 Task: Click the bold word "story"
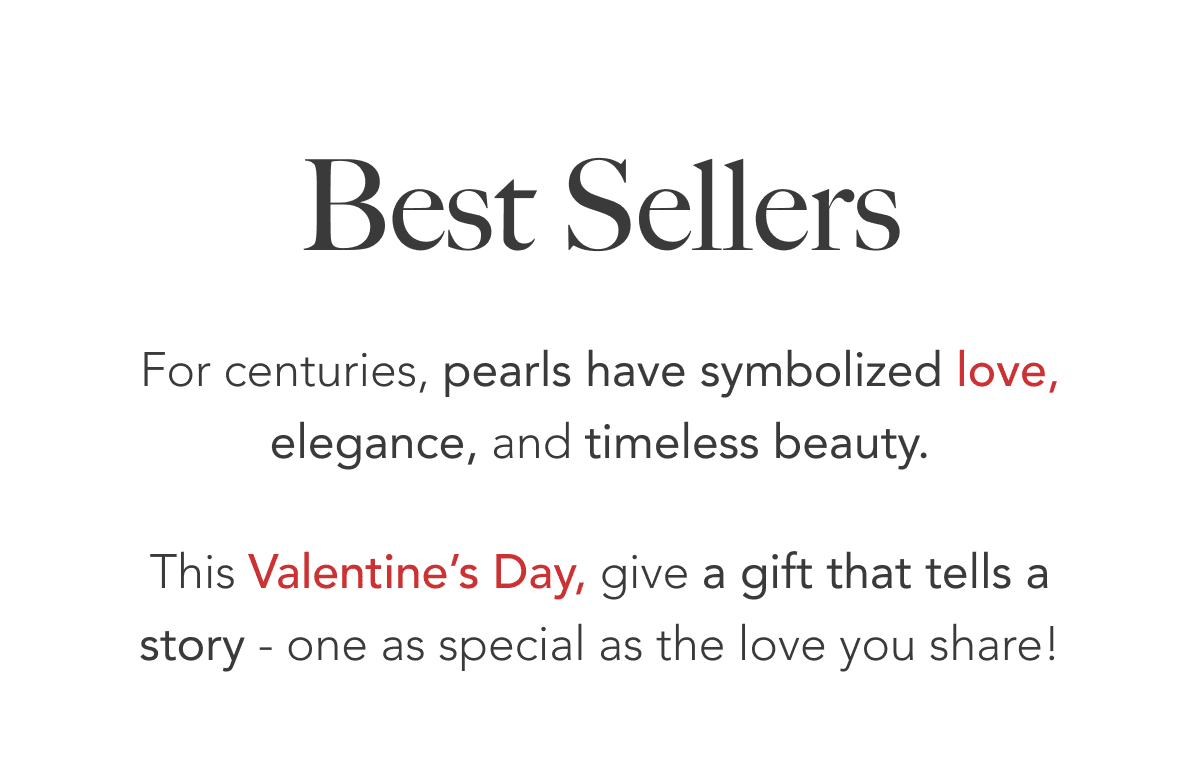tap(192, 649)
